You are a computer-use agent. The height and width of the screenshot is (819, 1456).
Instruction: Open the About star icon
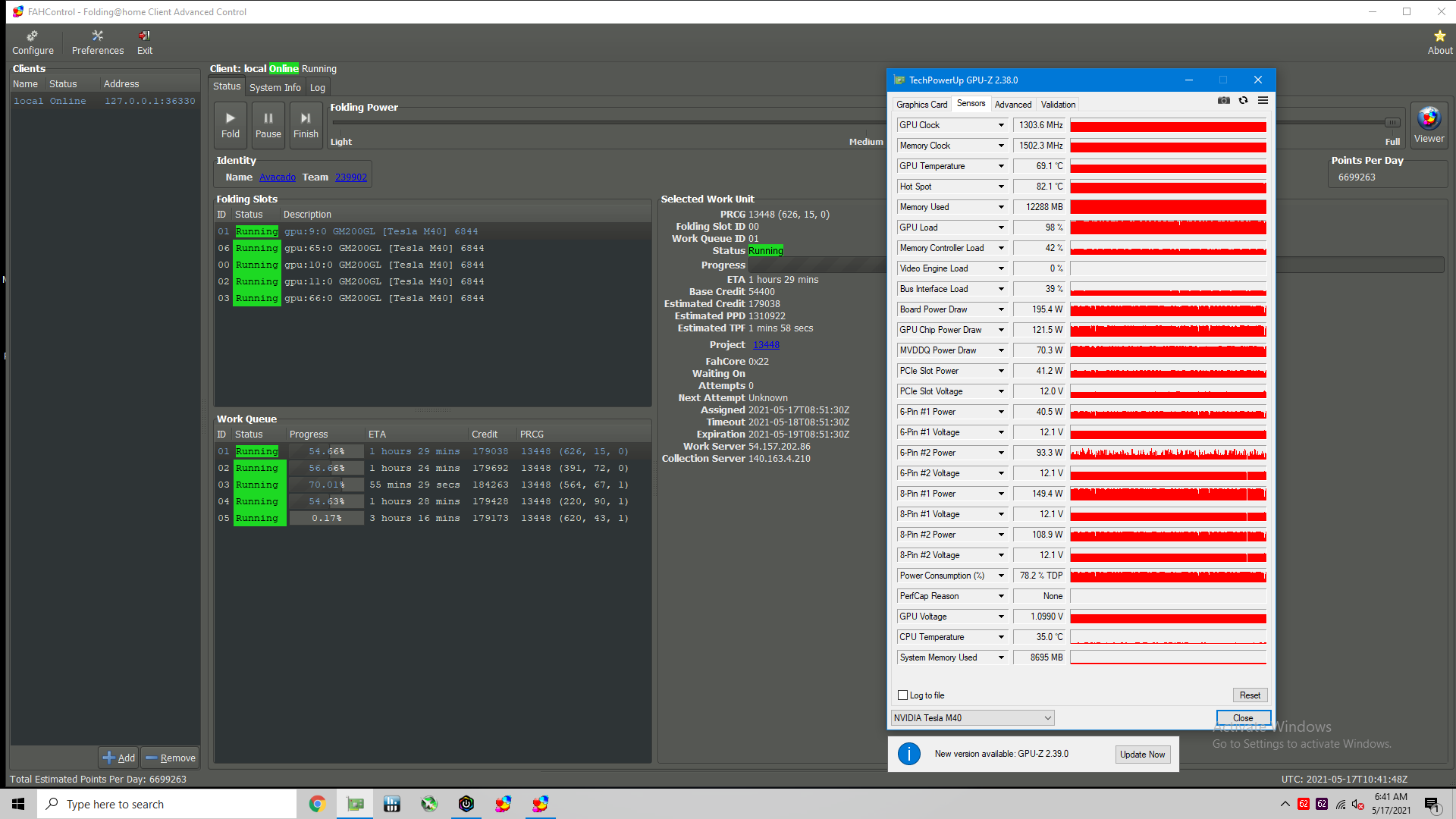pos(1439,43)
